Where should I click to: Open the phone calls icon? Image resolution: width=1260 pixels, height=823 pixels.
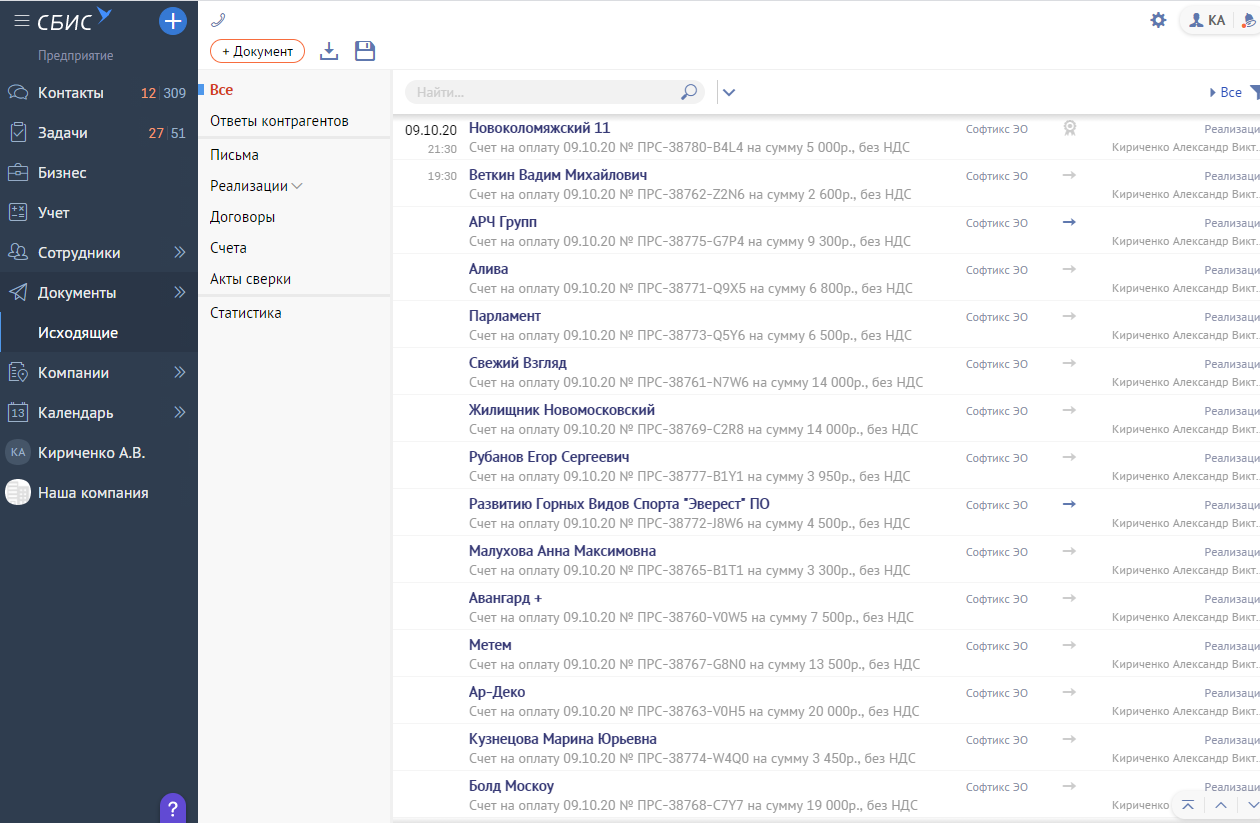218,19
